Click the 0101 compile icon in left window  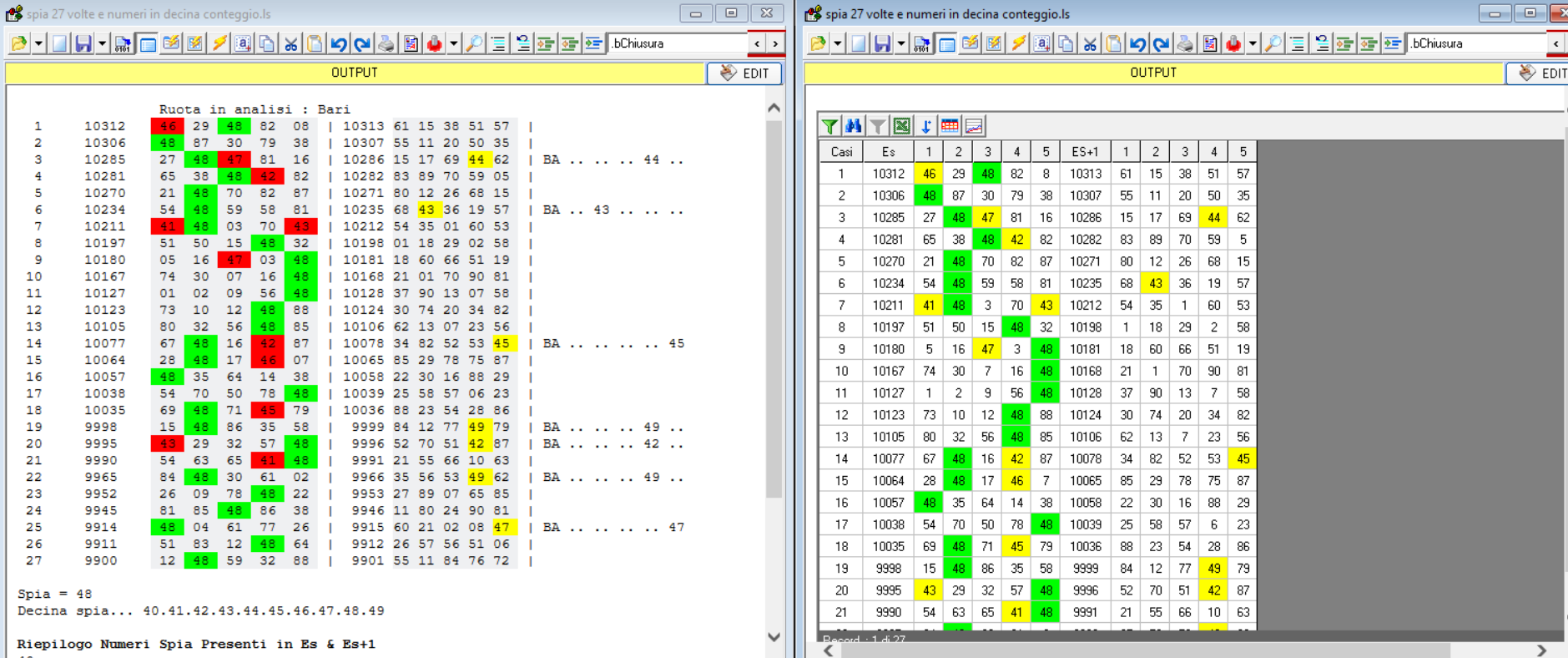click(x=123, y=43)
